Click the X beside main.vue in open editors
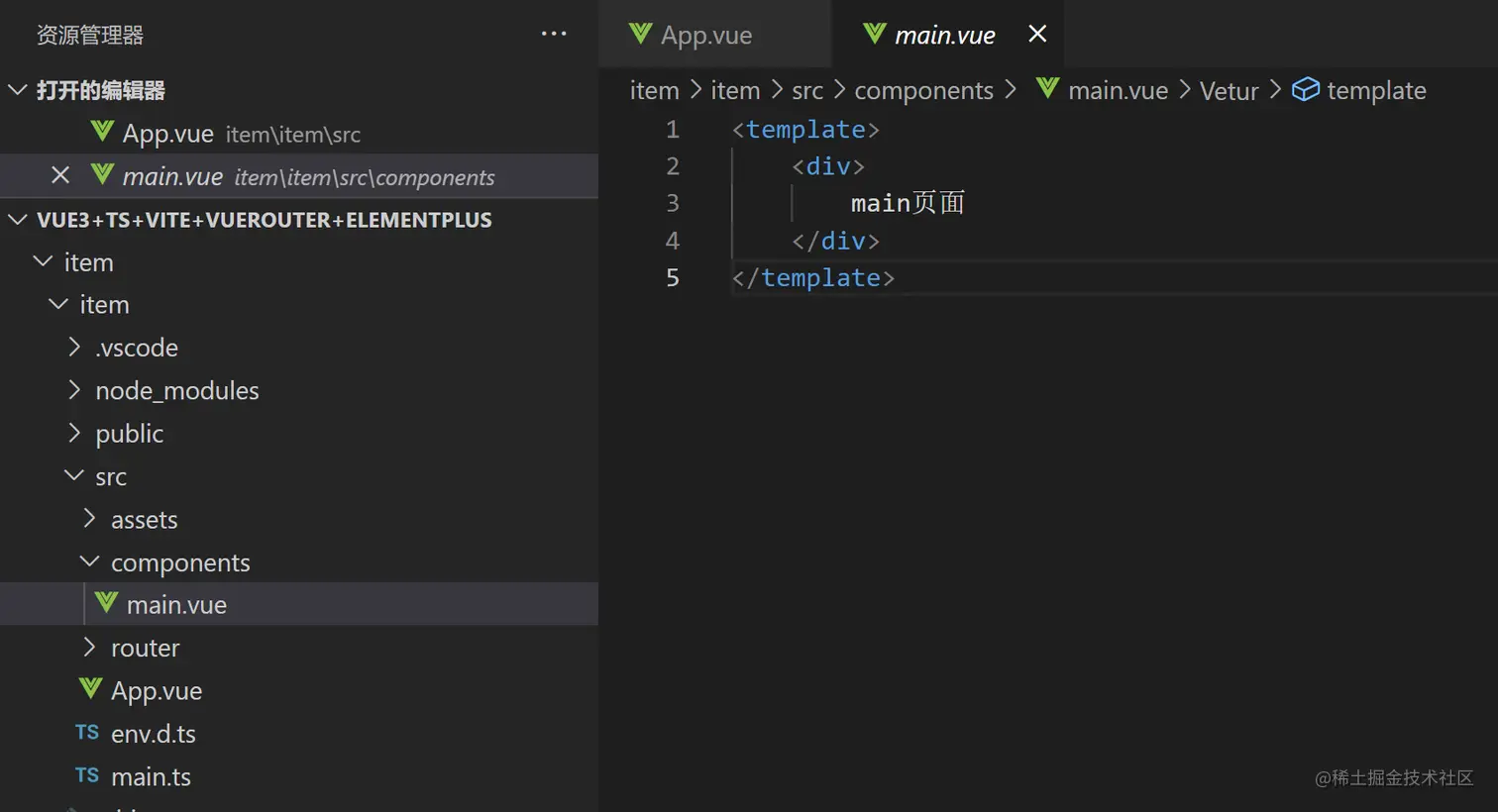This screenshot has width=1498, height=812. tap(60, 176)
